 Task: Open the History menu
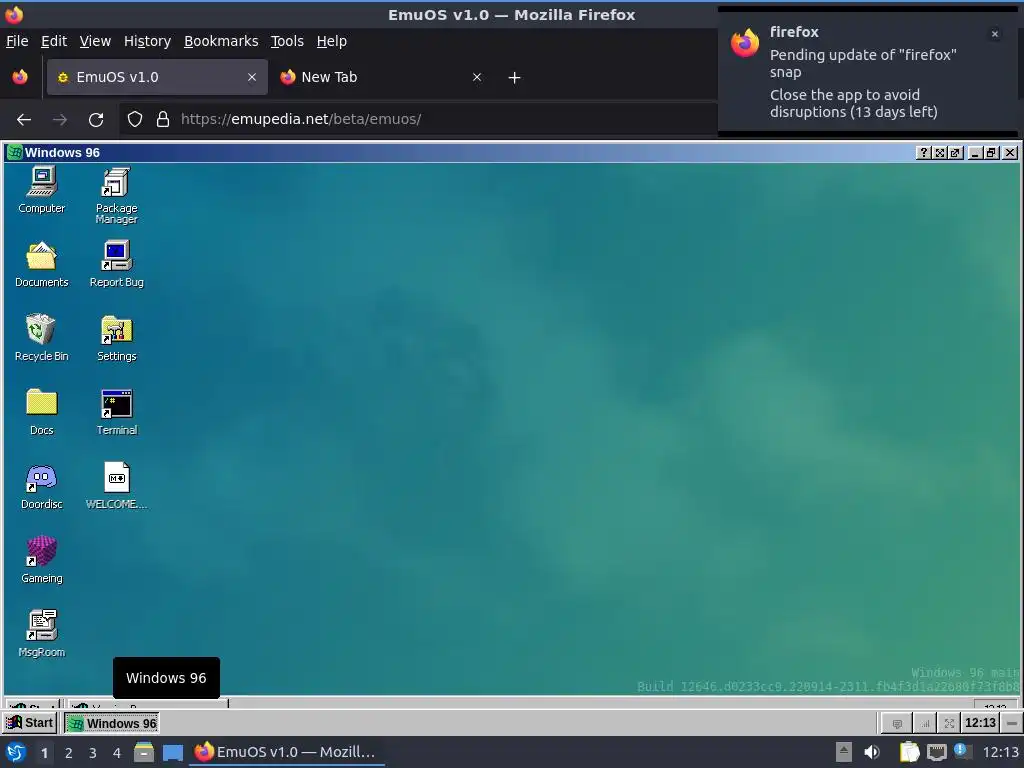147,40
